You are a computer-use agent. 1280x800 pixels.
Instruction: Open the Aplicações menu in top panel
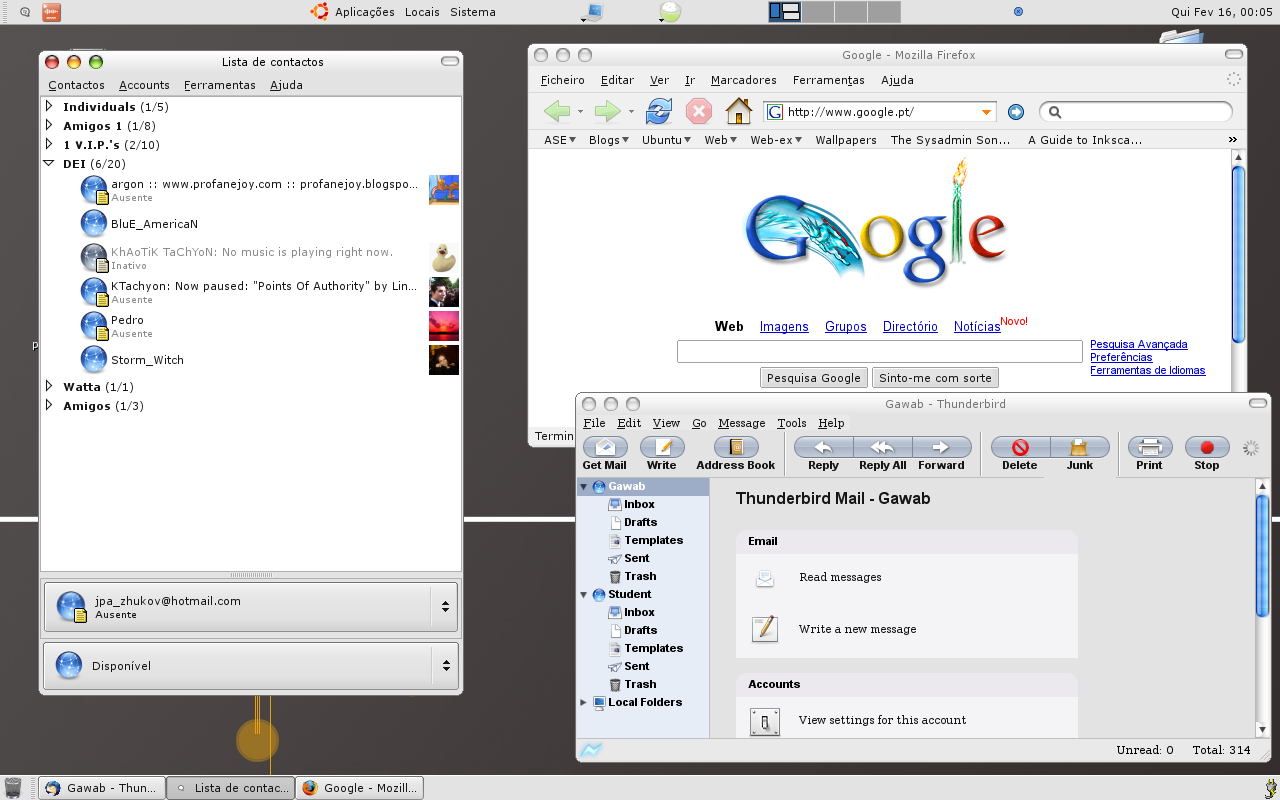tap(365, 12)
